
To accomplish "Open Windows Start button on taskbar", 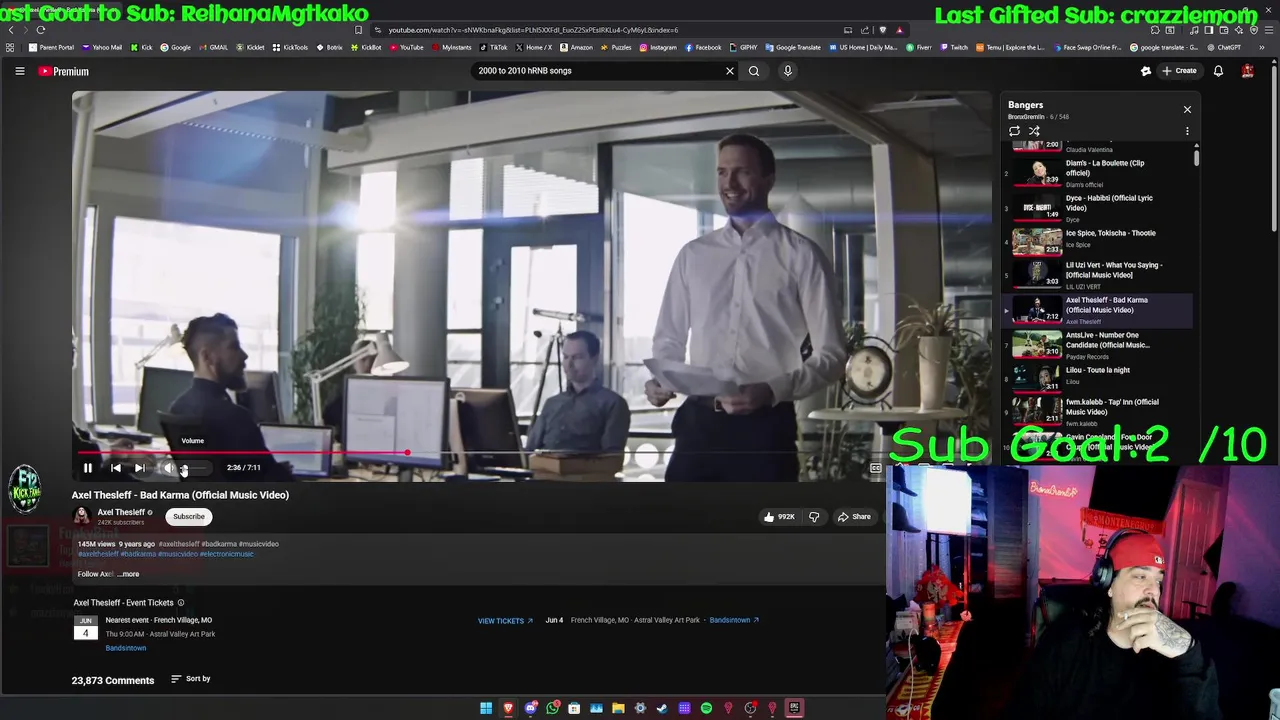I will tap(486, 708).
